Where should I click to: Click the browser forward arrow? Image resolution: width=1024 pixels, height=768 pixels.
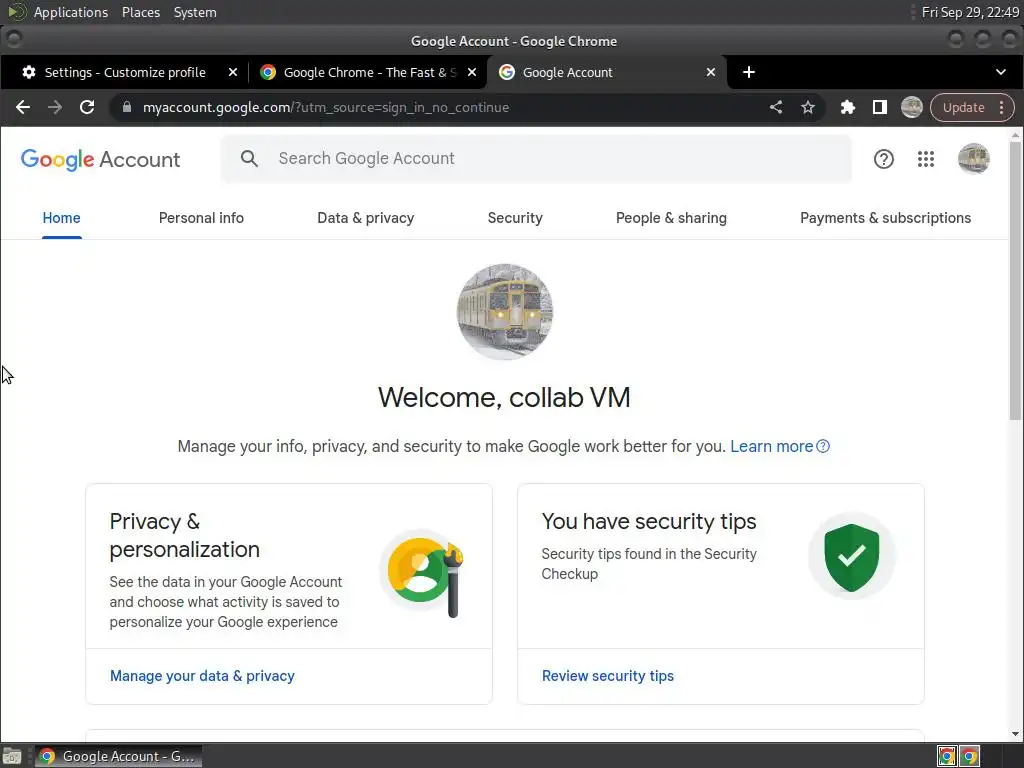click(x=55, y=107)
